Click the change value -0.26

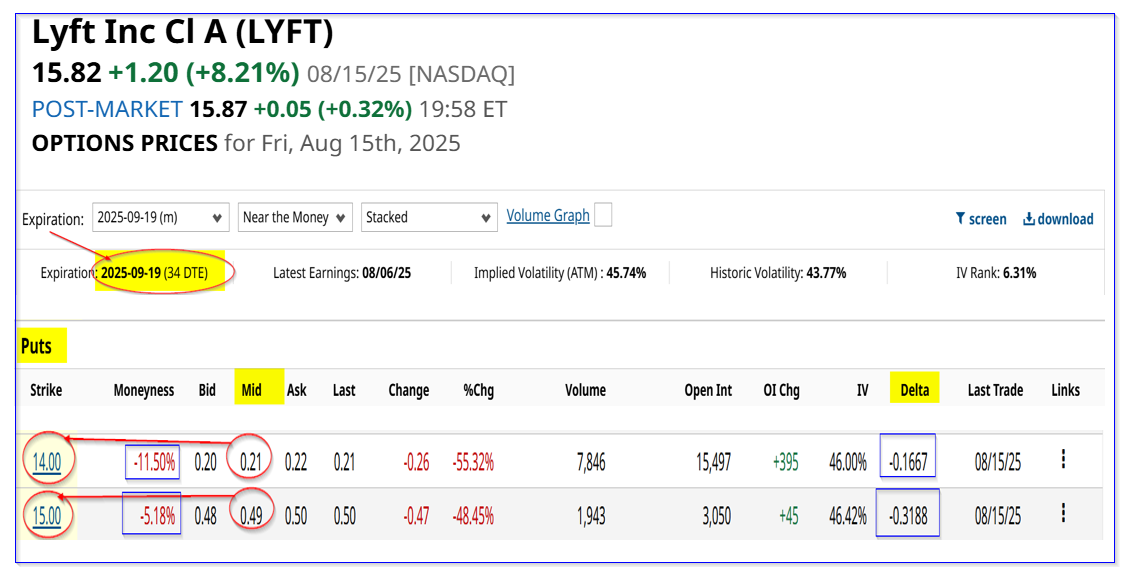(416, 462)
